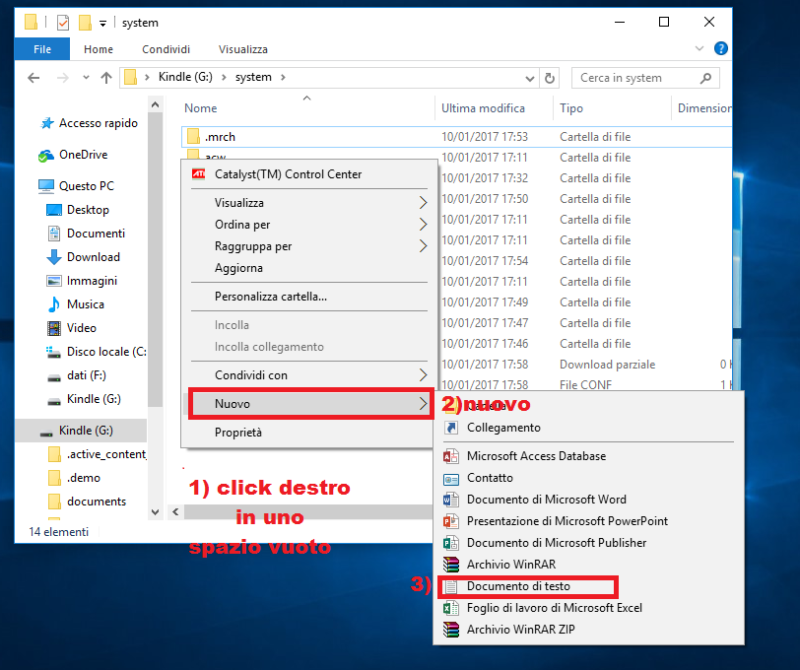Click the Microsoft Access Database icon
The image size is (800, 670).
[x=450, y=456]
